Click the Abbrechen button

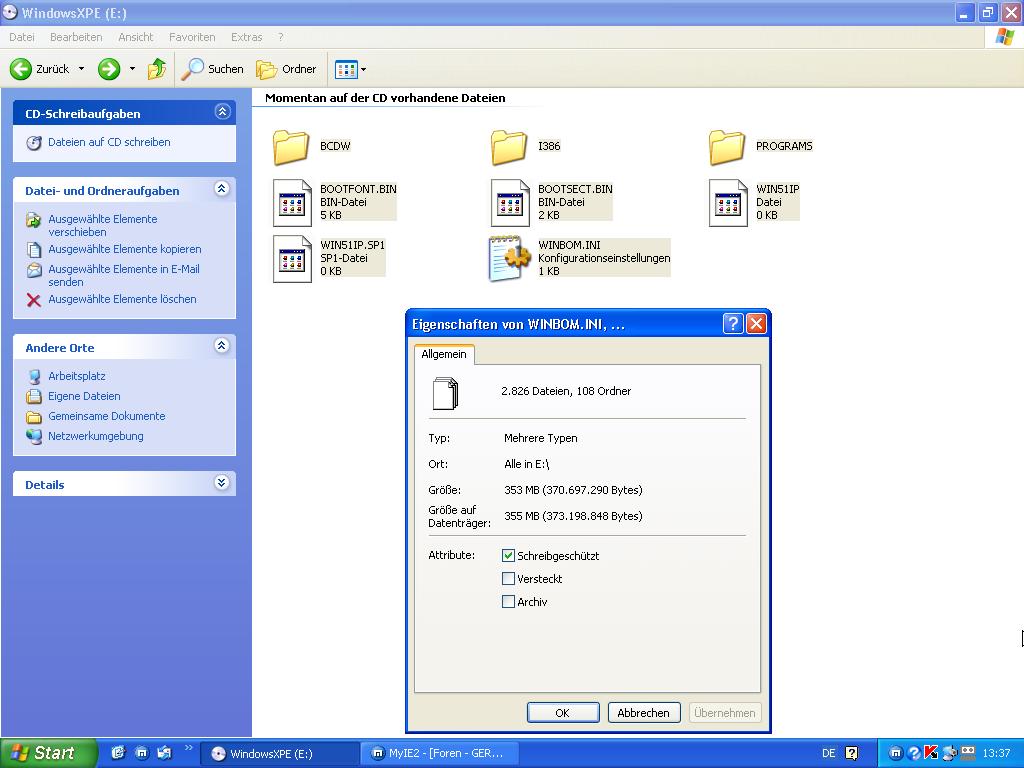[644, 712]
